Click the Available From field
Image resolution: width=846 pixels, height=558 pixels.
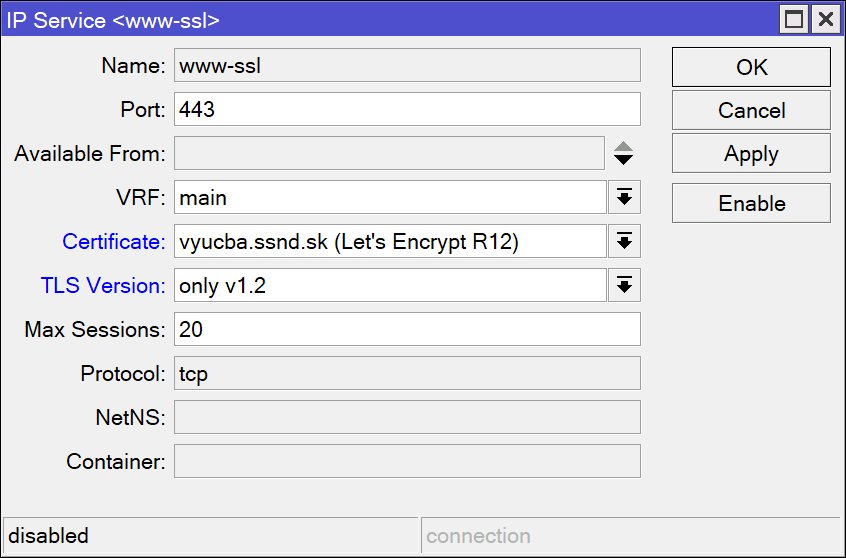point(389,154)
